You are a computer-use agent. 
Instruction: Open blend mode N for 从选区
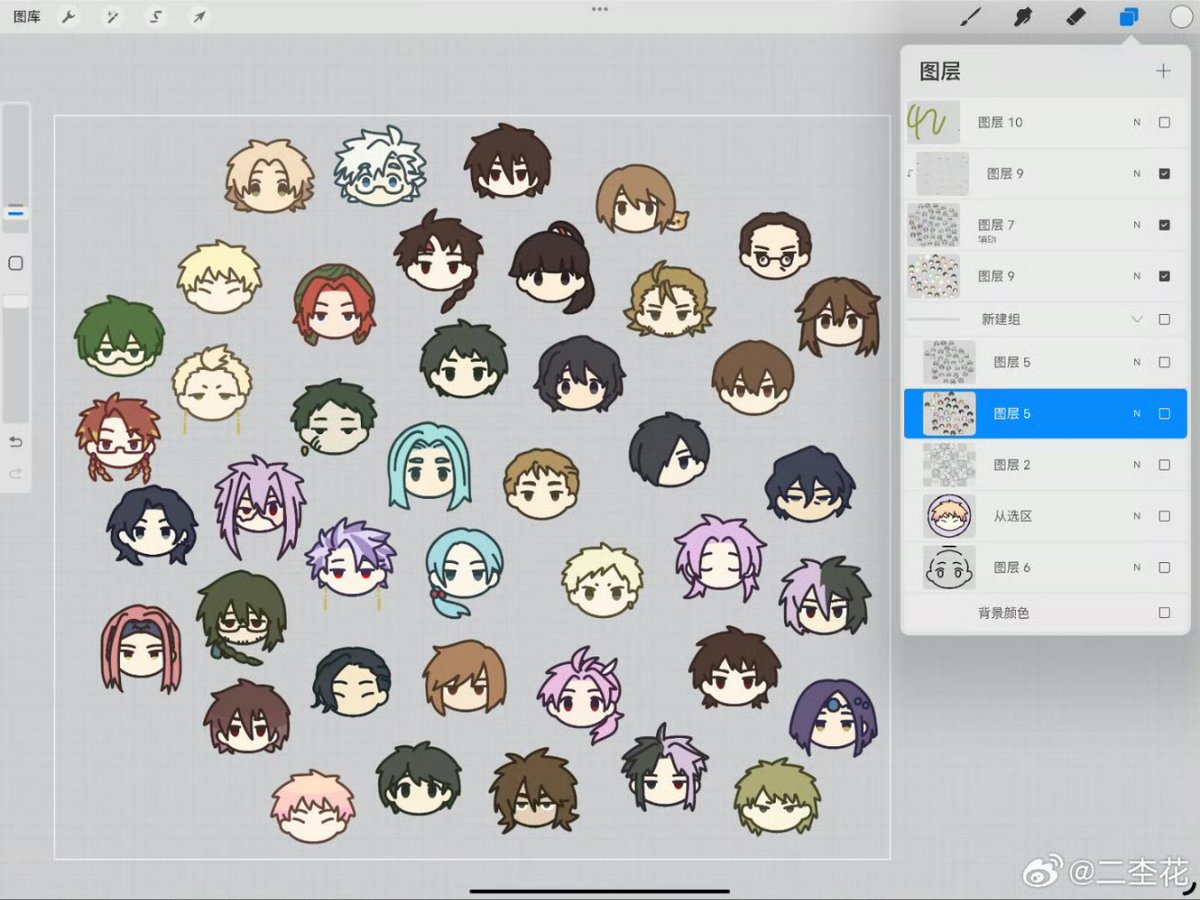click(1136, 516)
